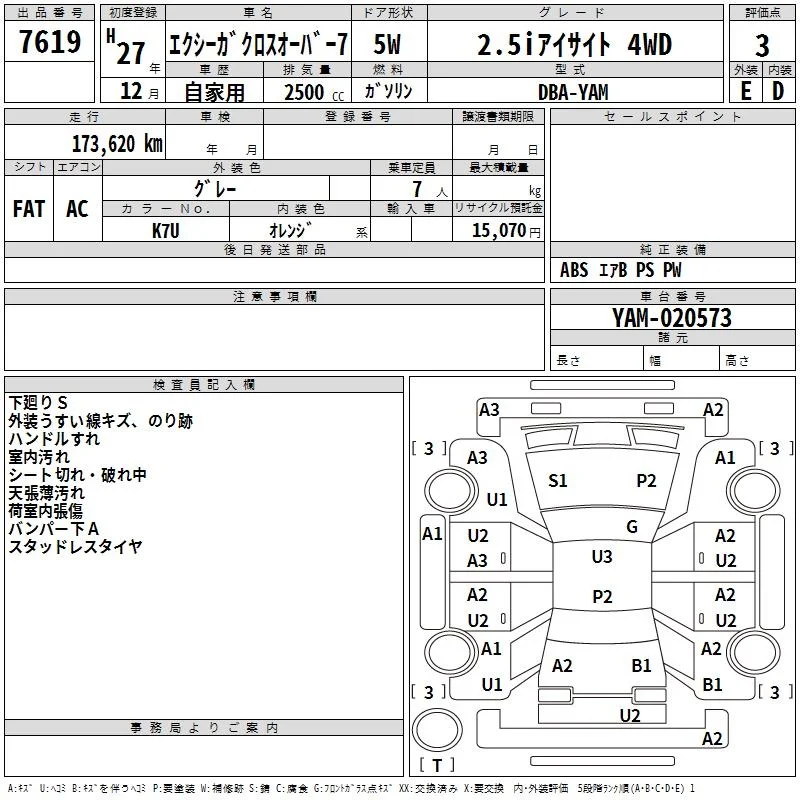Click the exterior grade letter E
The height and width of the screenshot is (800, 800).
(x=746, y=91)
